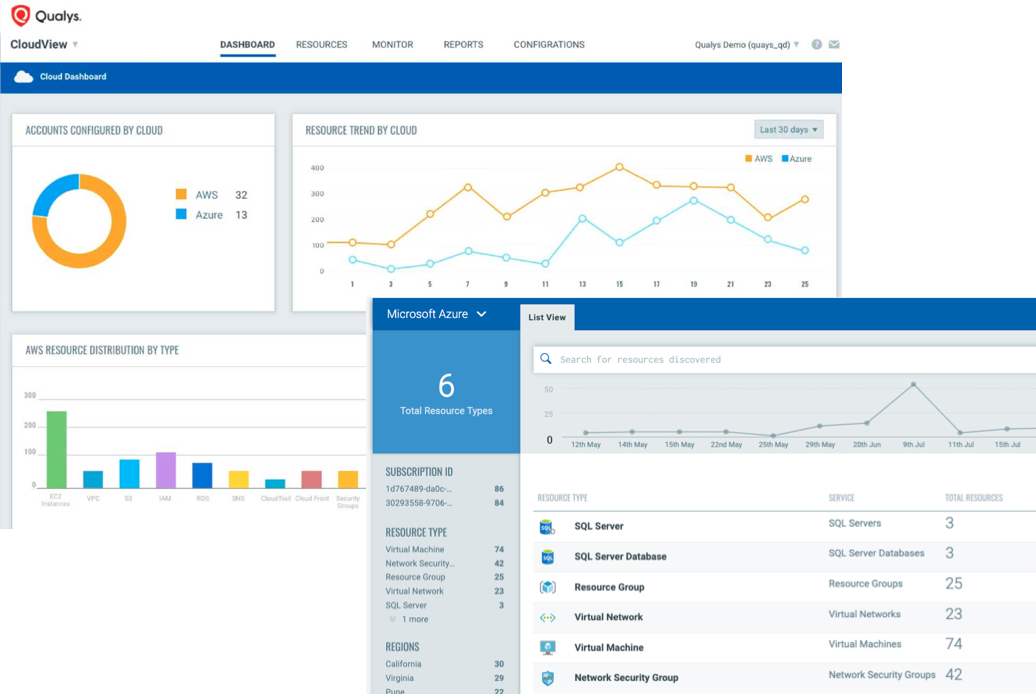
Task: Open the Network Security Group table row
Action: tap(784, 678)
